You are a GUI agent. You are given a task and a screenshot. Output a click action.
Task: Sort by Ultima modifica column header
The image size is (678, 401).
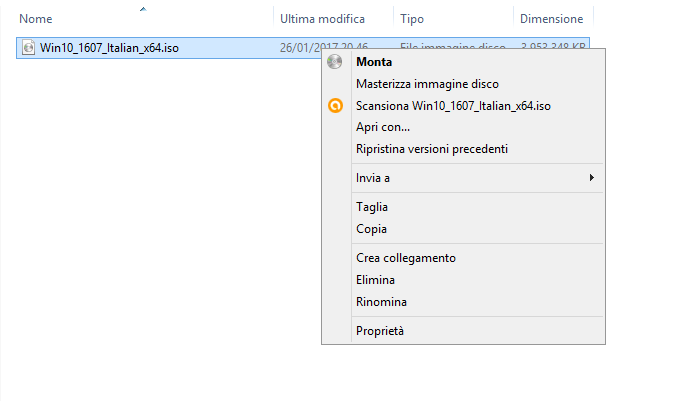click(322, 19)
